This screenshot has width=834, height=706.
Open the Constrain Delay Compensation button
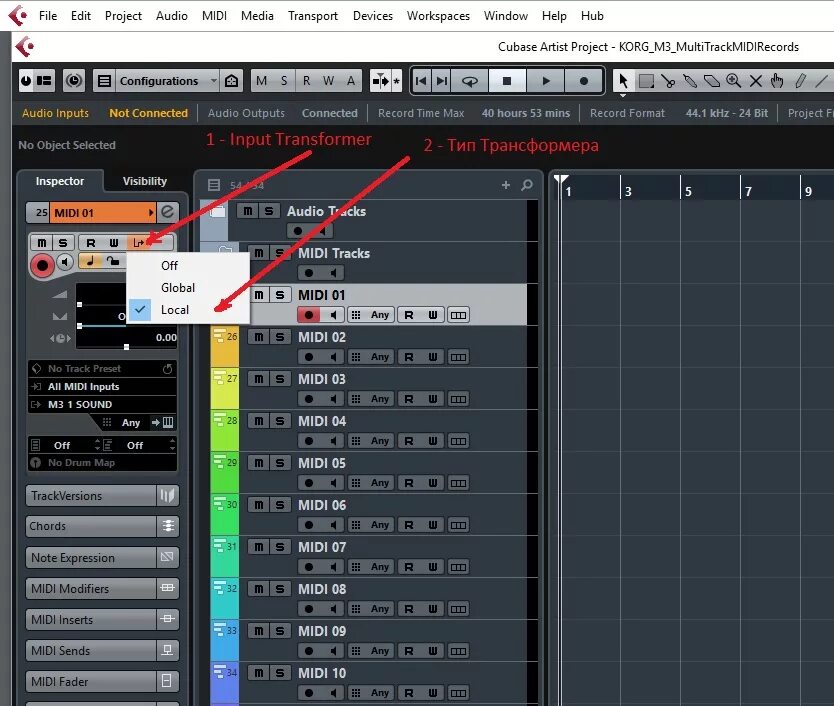(73, 81)
